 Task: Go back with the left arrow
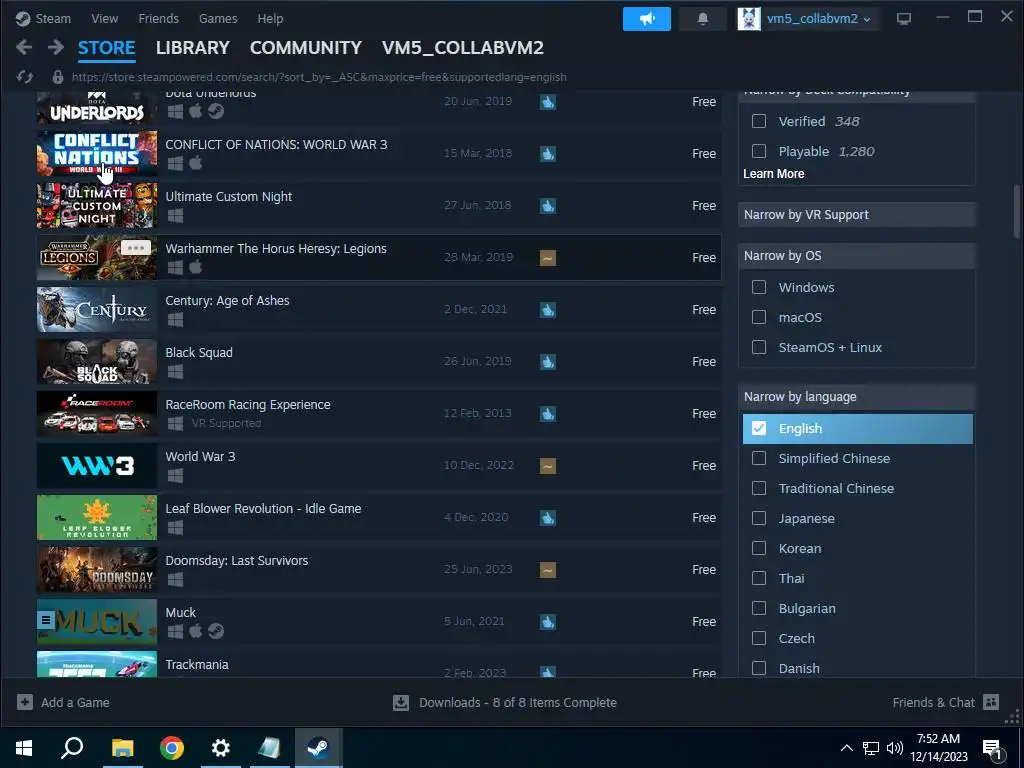(24, 47)
